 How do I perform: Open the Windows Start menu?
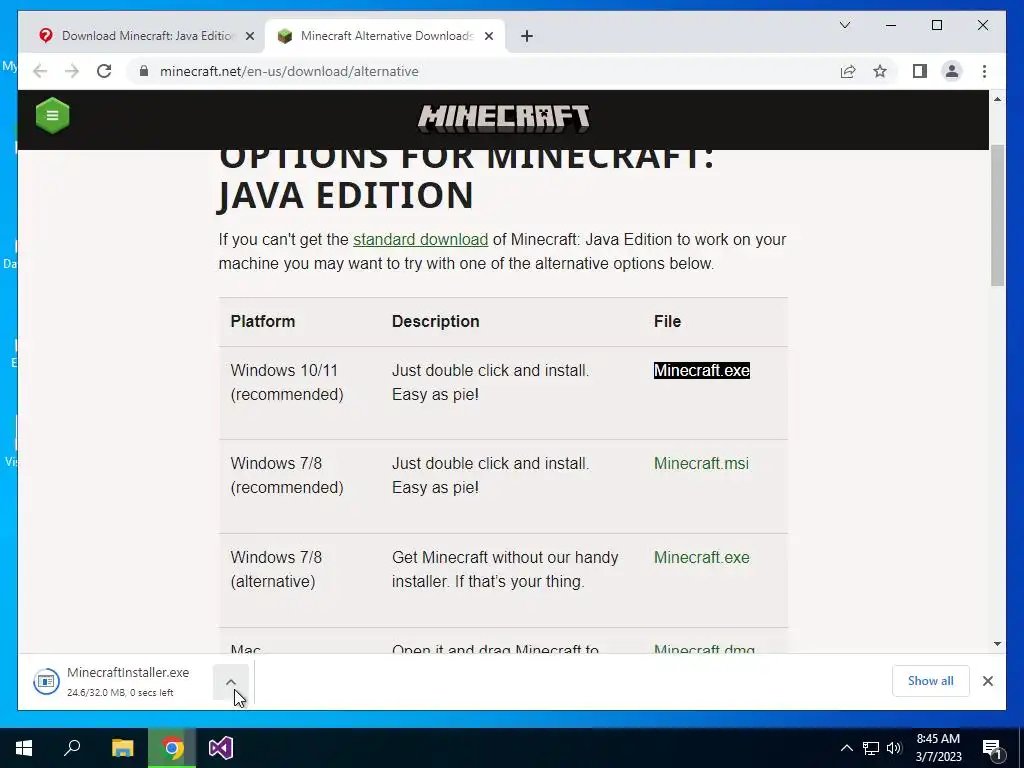[x=24, y=748]
